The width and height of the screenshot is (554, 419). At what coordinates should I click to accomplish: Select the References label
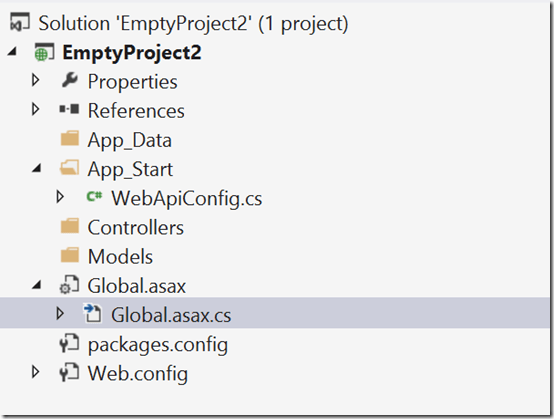136,111
